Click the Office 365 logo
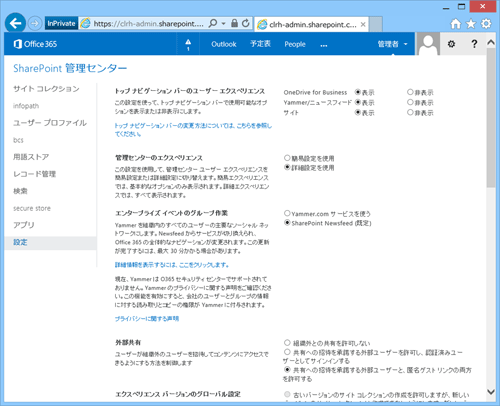 (35, 44)
